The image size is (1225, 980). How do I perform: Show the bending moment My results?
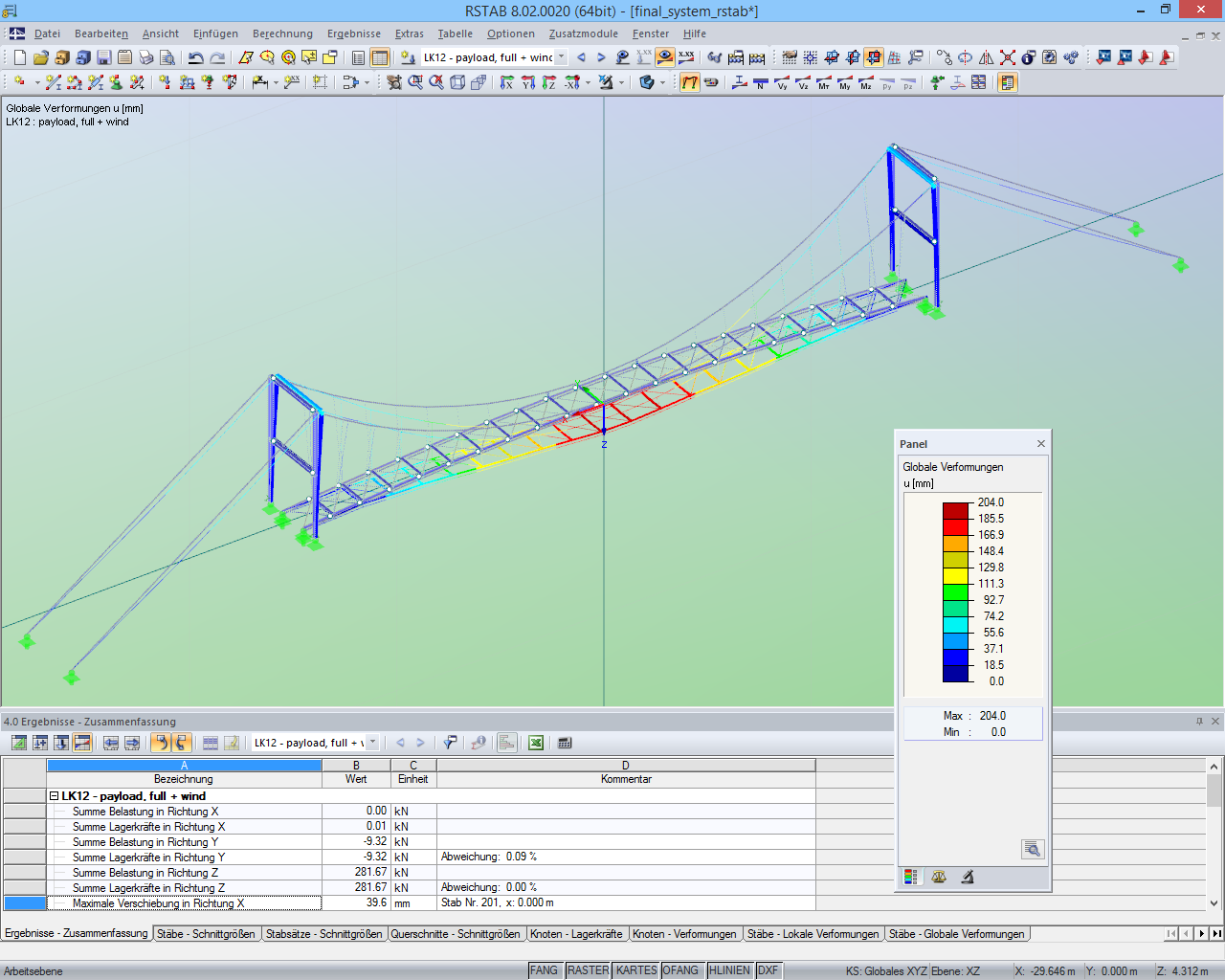click(x=845, y=82)
